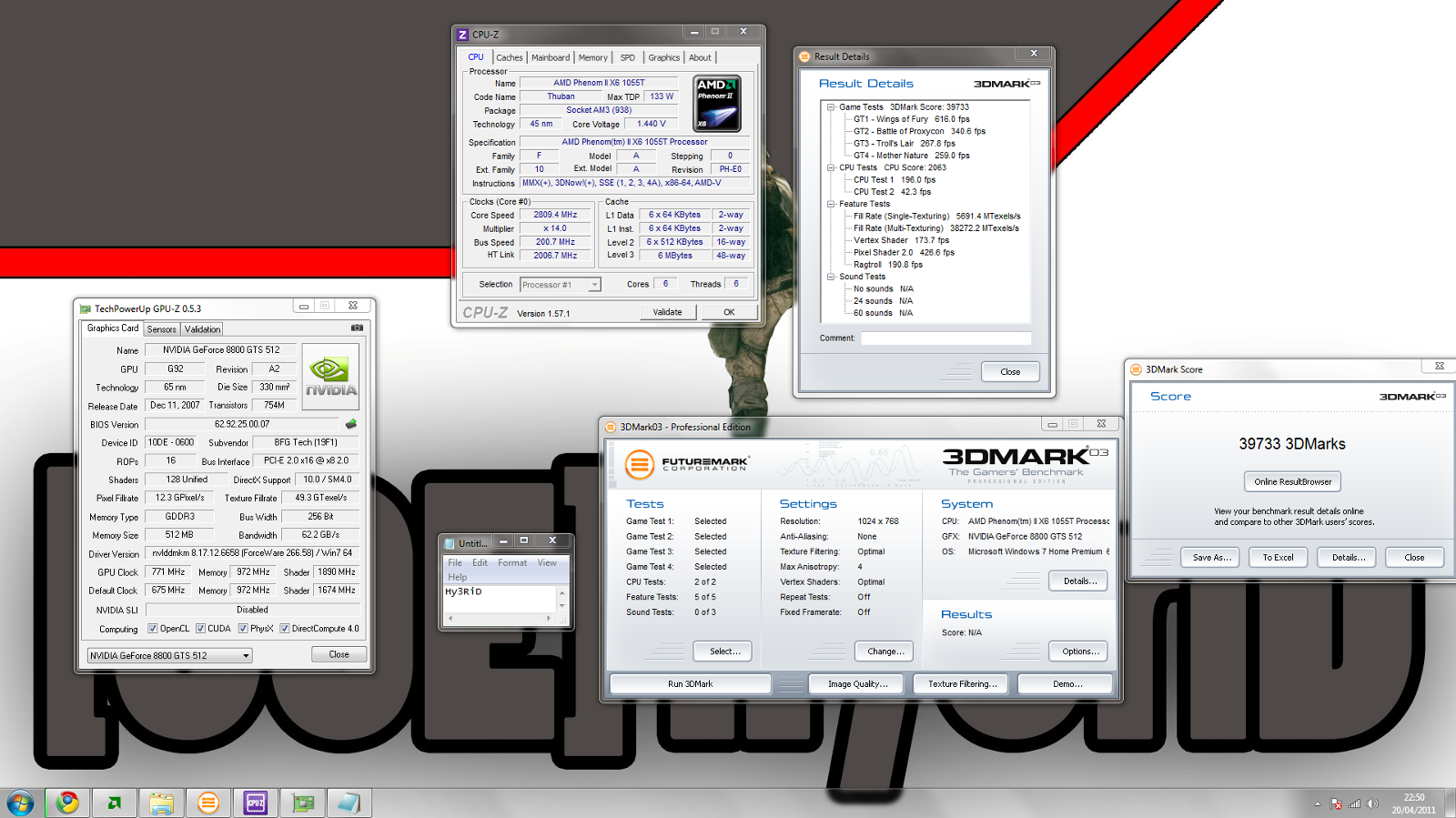
Task: Open the Validation tab in GPU-Z
Action: pyautogui.click(x=202, y=329)
